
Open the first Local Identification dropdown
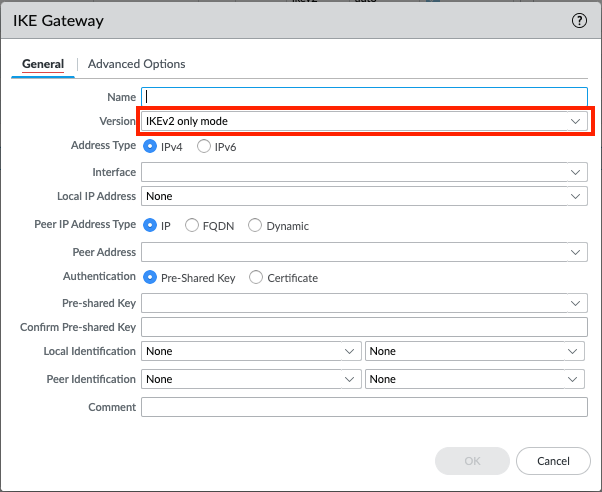[x=251, y=351]
